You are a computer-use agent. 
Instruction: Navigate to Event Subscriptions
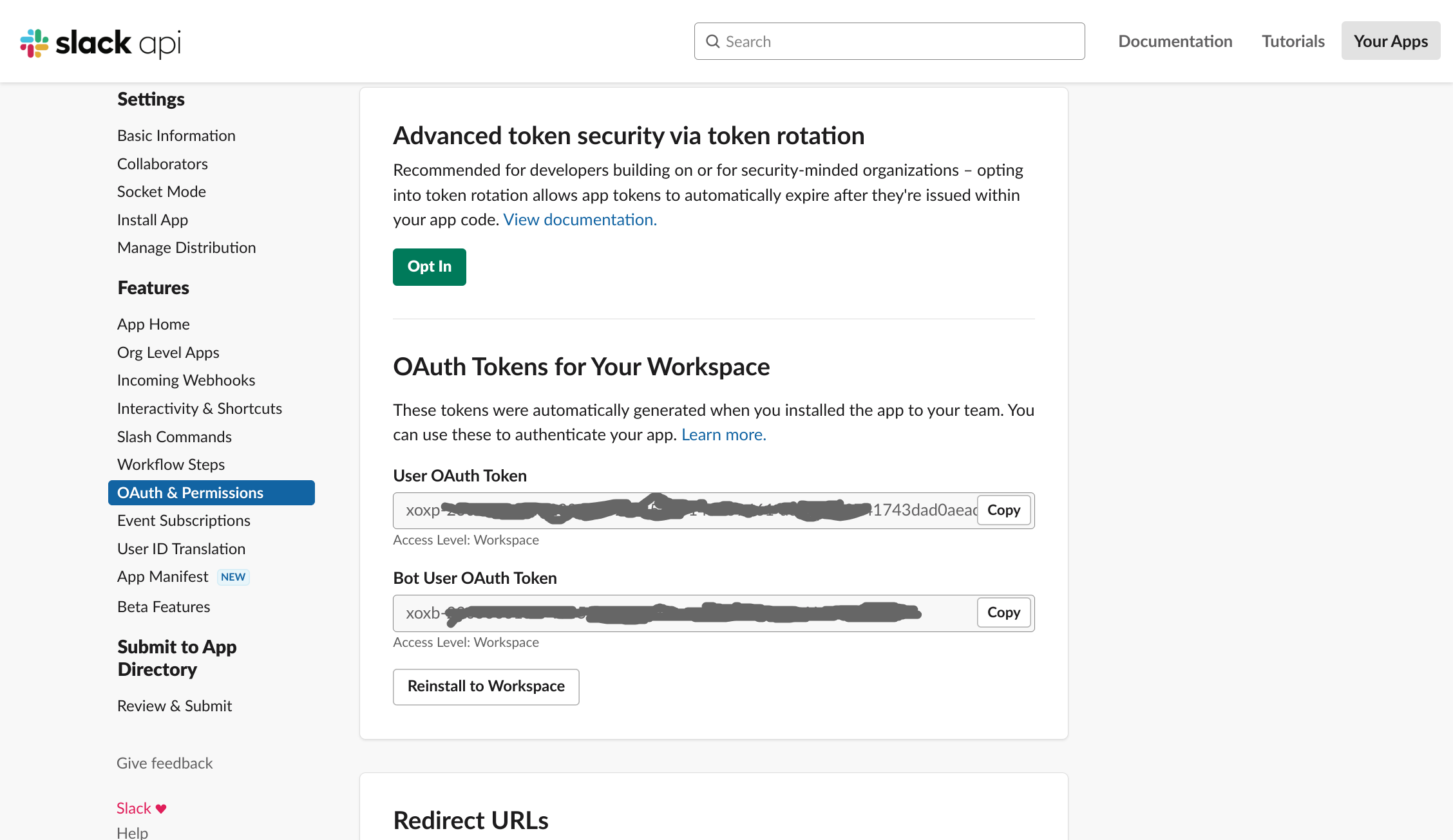point(184,521)
